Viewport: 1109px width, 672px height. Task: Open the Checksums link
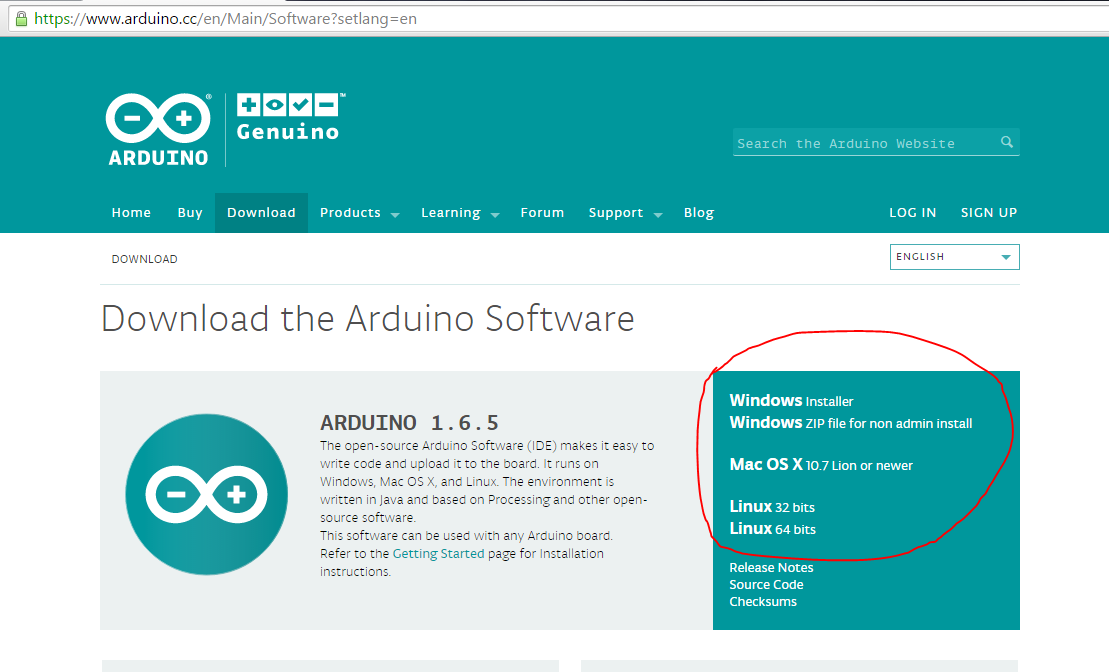[x=762, y=601]
